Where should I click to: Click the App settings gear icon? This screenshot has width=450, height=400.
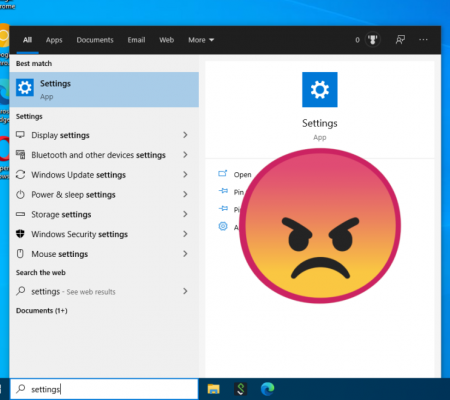coord(223,227)
